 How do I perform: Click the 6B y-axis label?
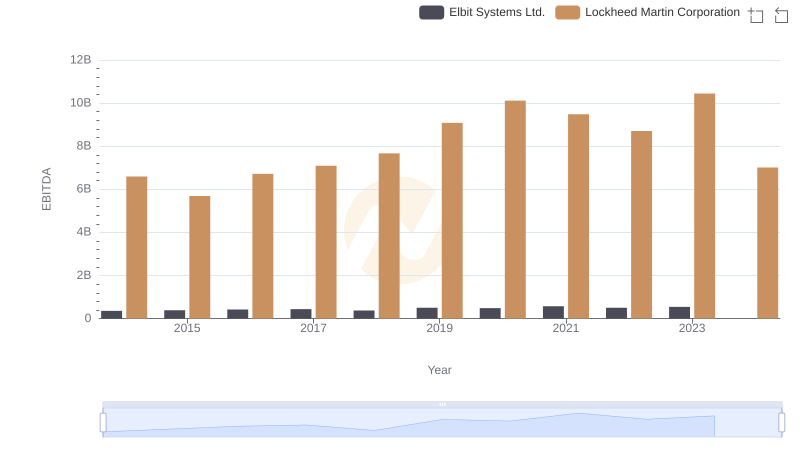[x=84, y=189]
